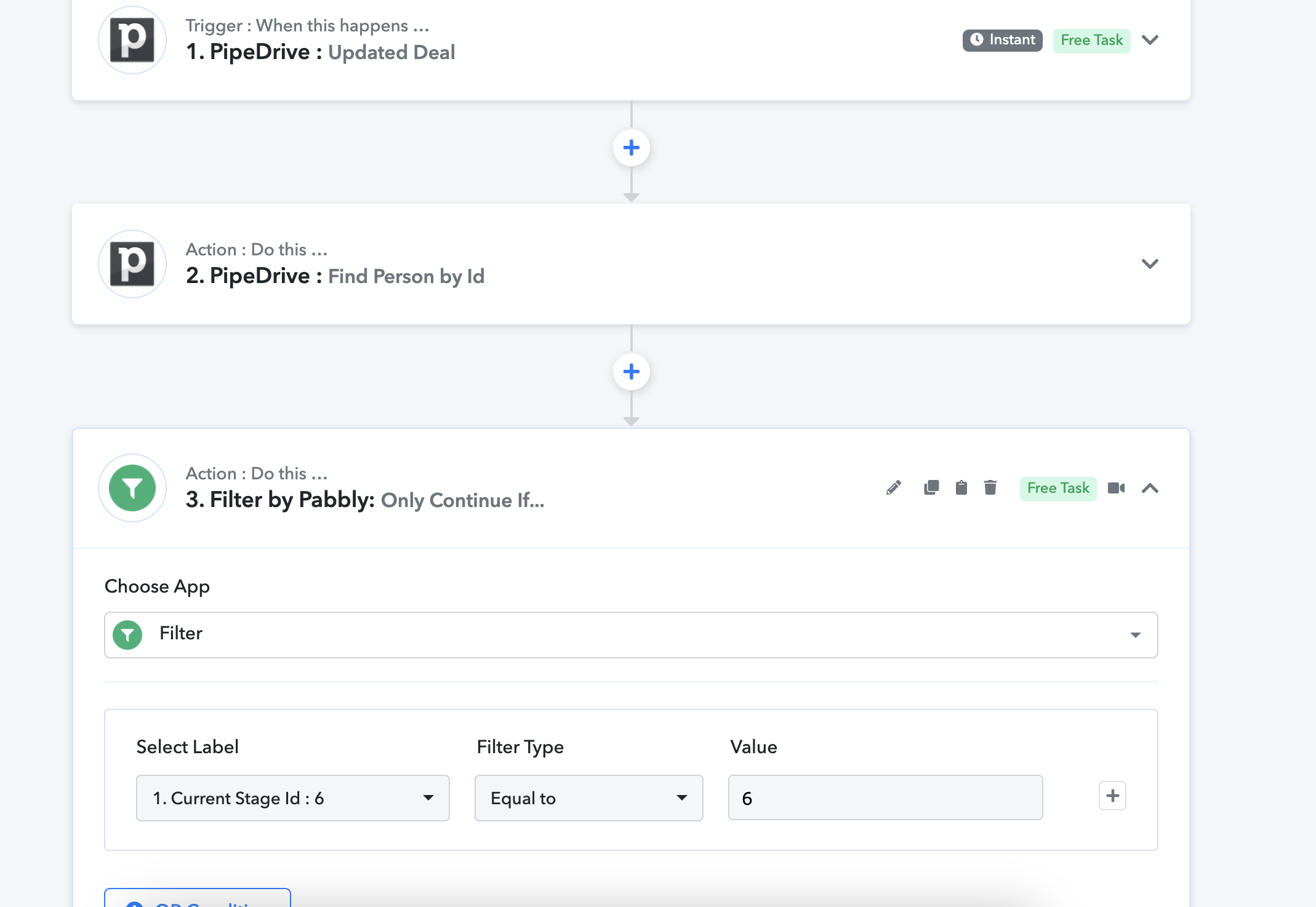The height and width of the screenshot is (907, 1316).
Task: Open the video tutorial for the Filter step
Action: [1116, 488]
